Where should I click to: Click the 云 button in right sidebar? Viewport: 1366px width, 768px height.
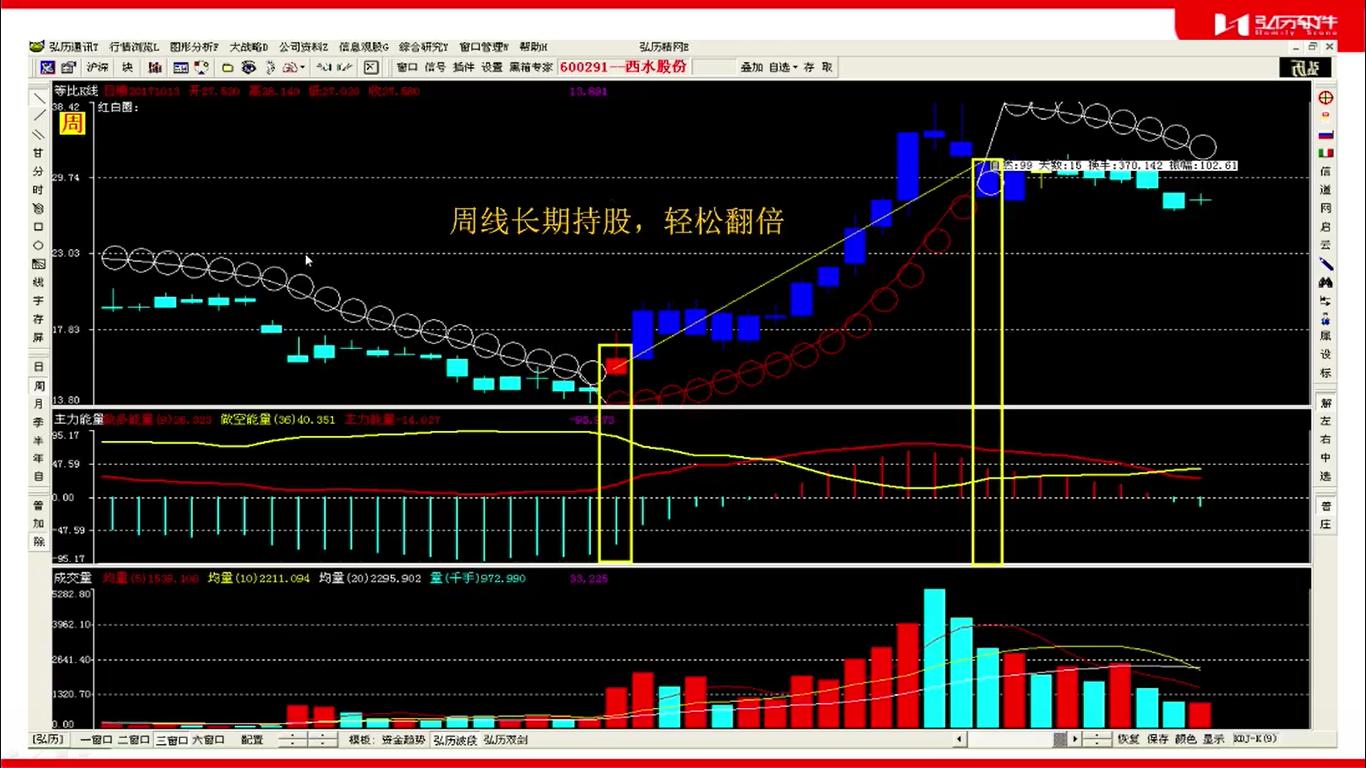coord(1326,244)
